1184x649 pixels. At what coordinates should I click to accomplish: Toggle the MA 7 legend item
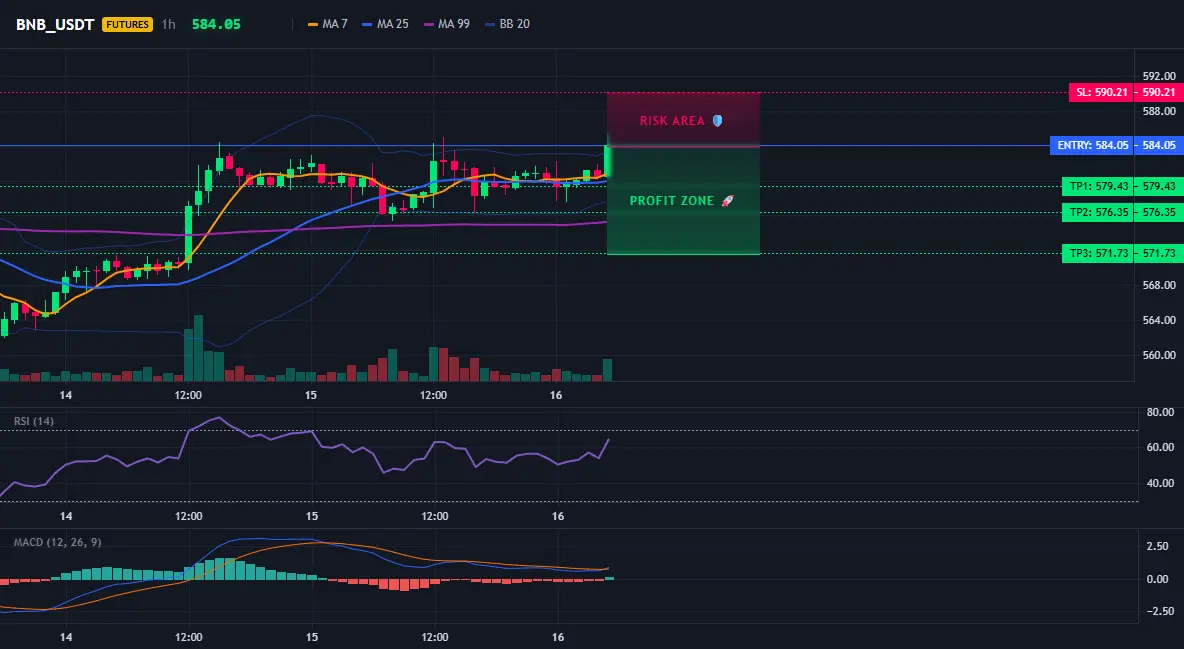[x=328, y=24]
